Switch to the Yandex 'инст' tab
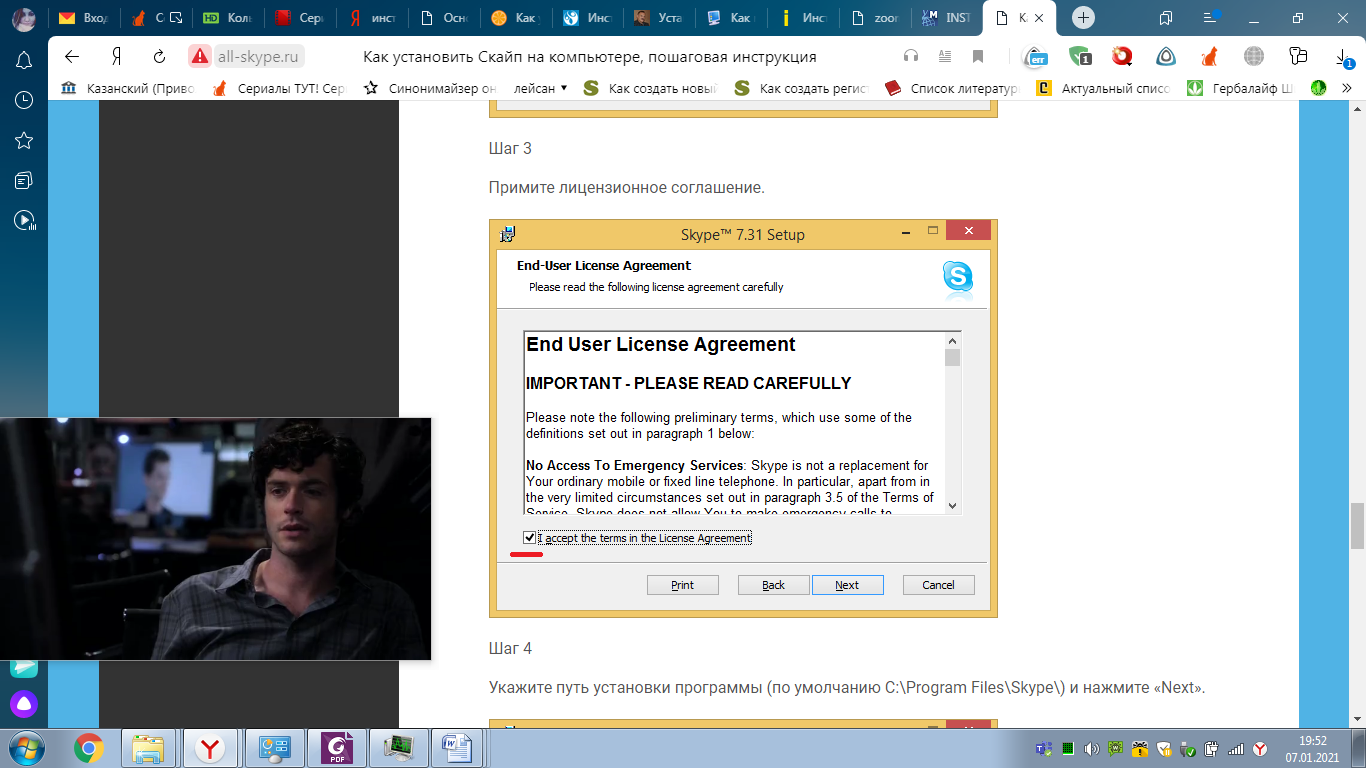Viewport: 1366px width, 768px height. 370,18
